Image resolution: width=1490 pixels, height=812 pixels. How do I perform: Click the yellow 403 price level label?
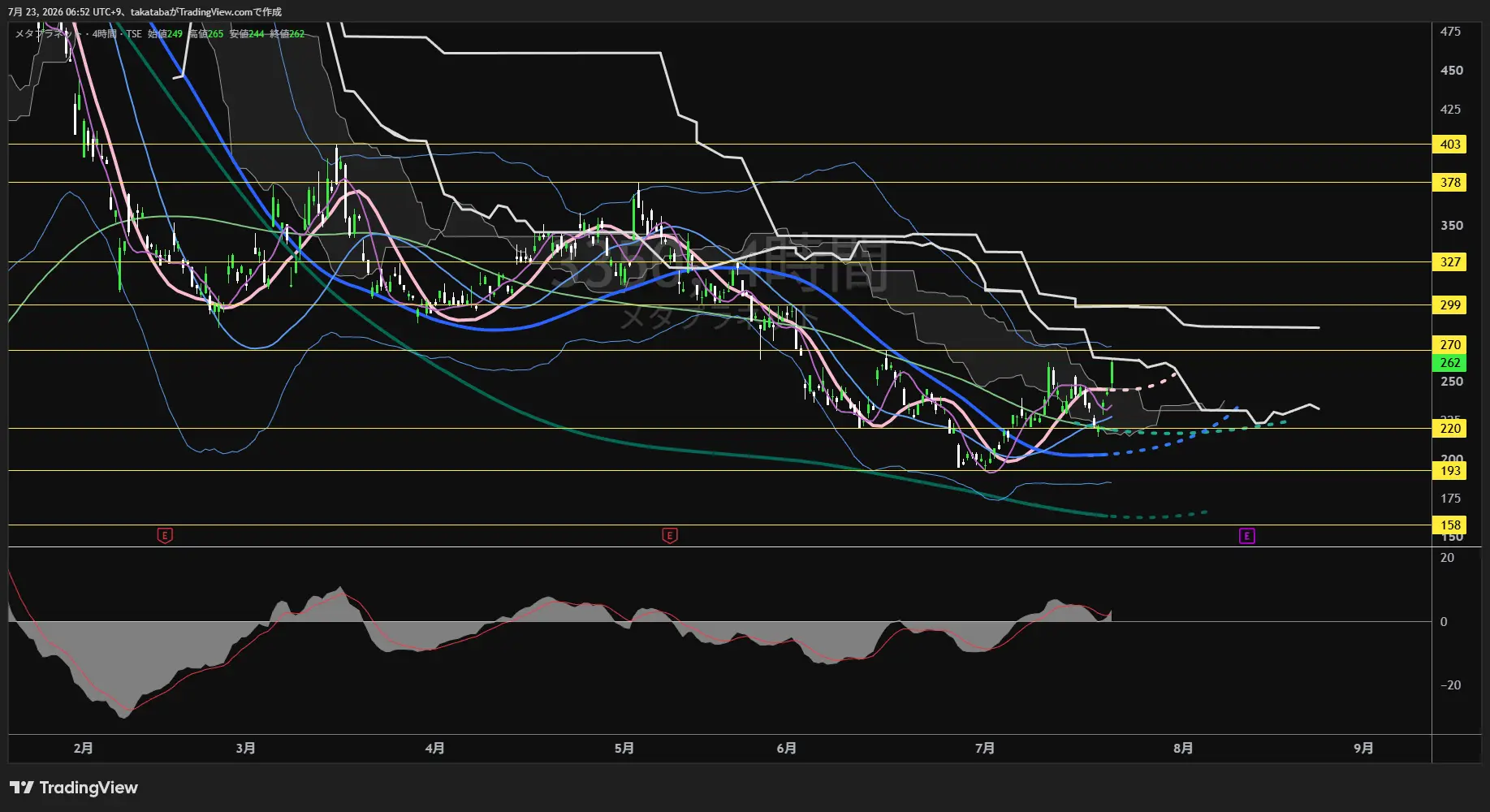1450,145
